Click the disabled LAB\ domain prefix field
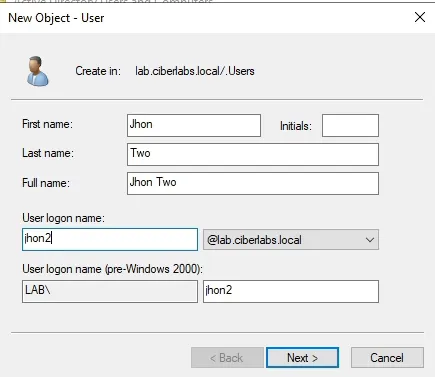Viewport: 435px width, 377px height. 110,291
